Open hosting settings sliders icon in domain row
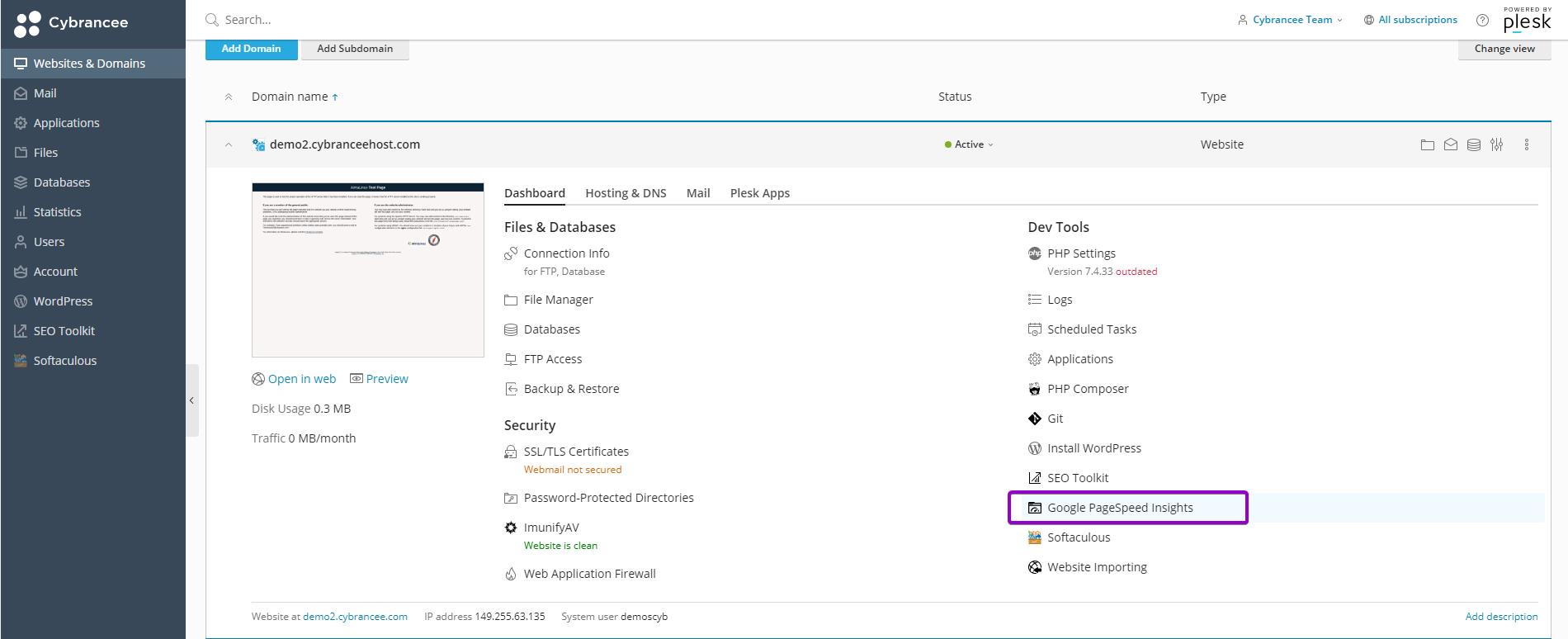The height and width of the screenshot is (639, 1568). pos(1496,144)
